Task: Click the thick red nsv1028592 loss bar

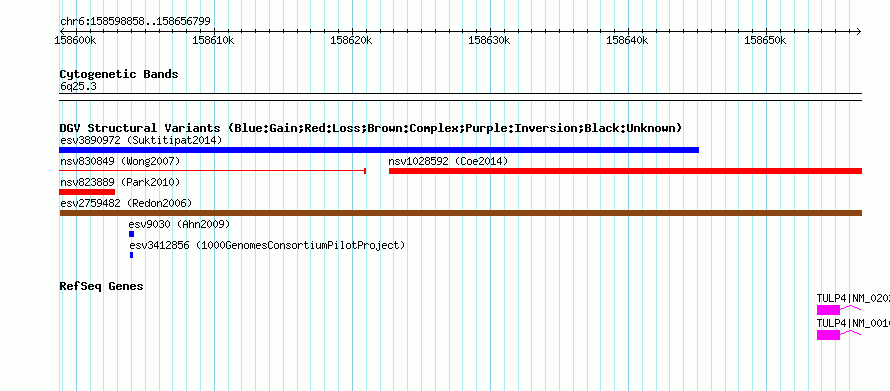Action: click(x=625, y=171)
